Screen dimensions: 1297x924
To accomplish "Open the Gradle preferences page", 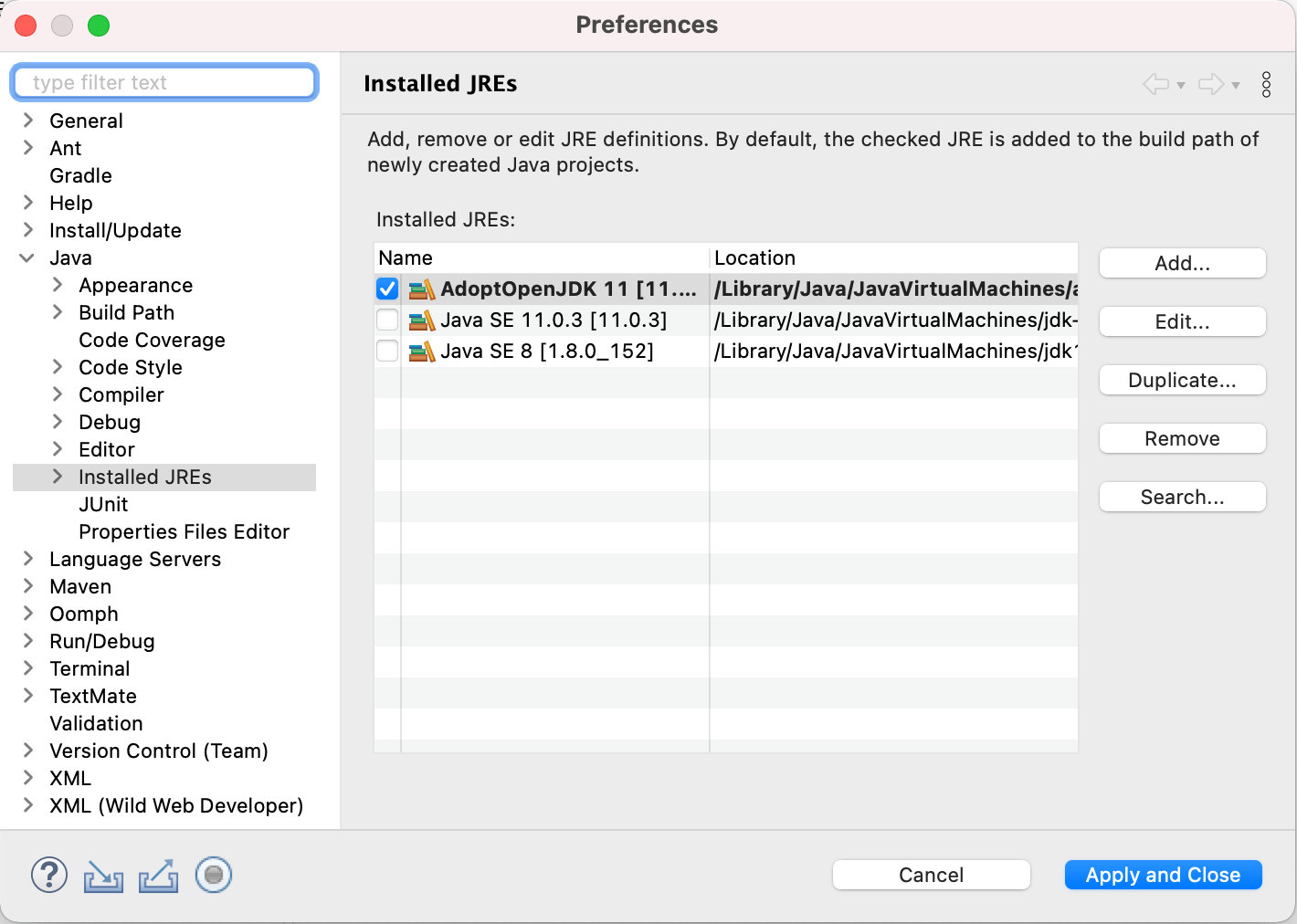I will (80, 176).
